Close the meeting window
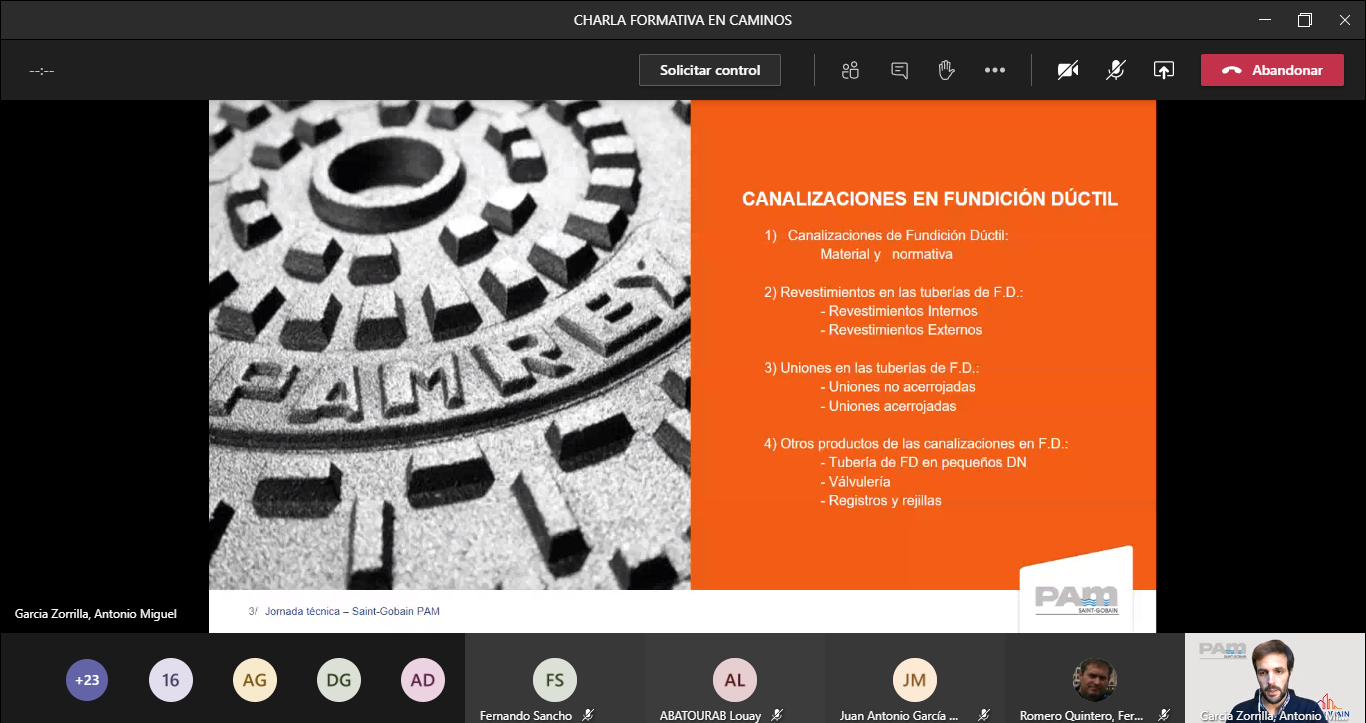The image size is (1366, 723). pos(1345,20)
